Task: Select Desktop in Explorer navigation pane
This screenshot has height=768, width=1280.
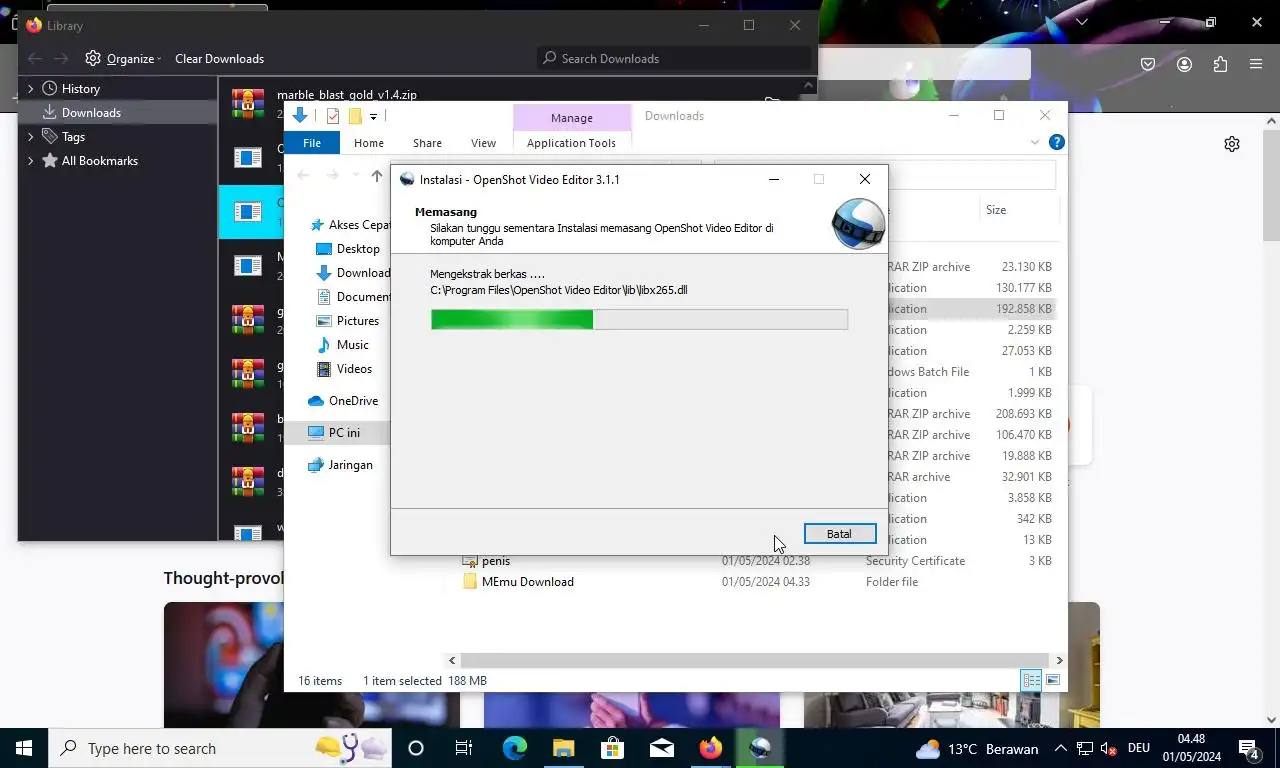Action: point(358,249)
